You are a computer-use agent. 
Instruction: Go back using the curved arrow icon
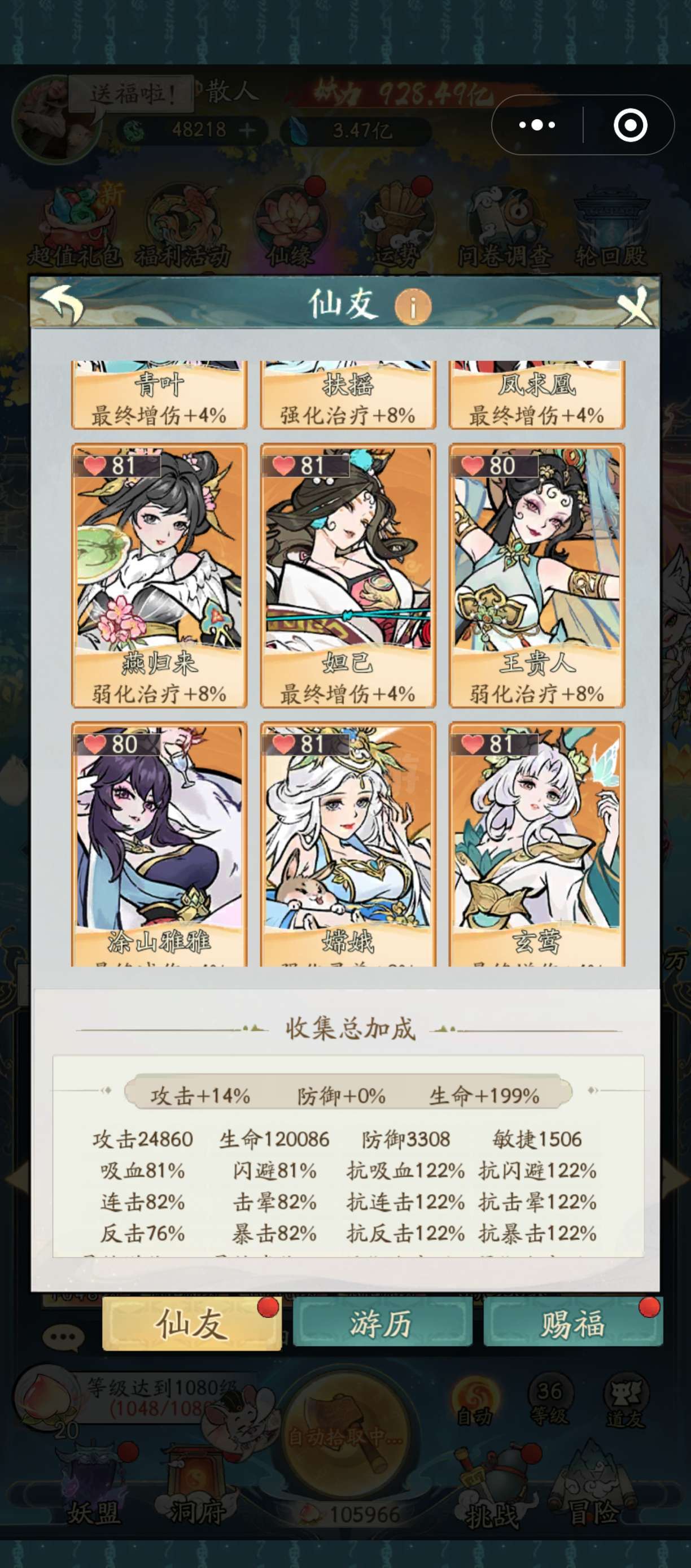pyautogui.click(x=60, y=303)
